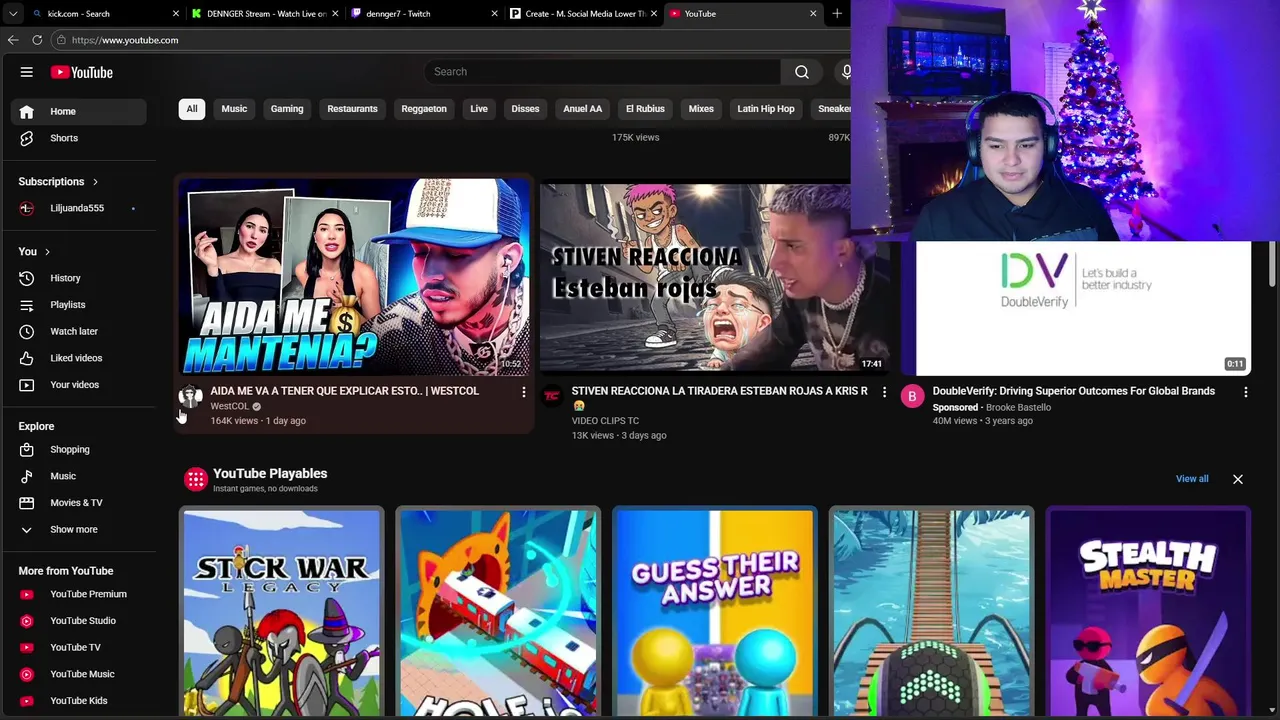Select the Gaming filter chip
The image size is (1280, 720).
coord(287,109)
